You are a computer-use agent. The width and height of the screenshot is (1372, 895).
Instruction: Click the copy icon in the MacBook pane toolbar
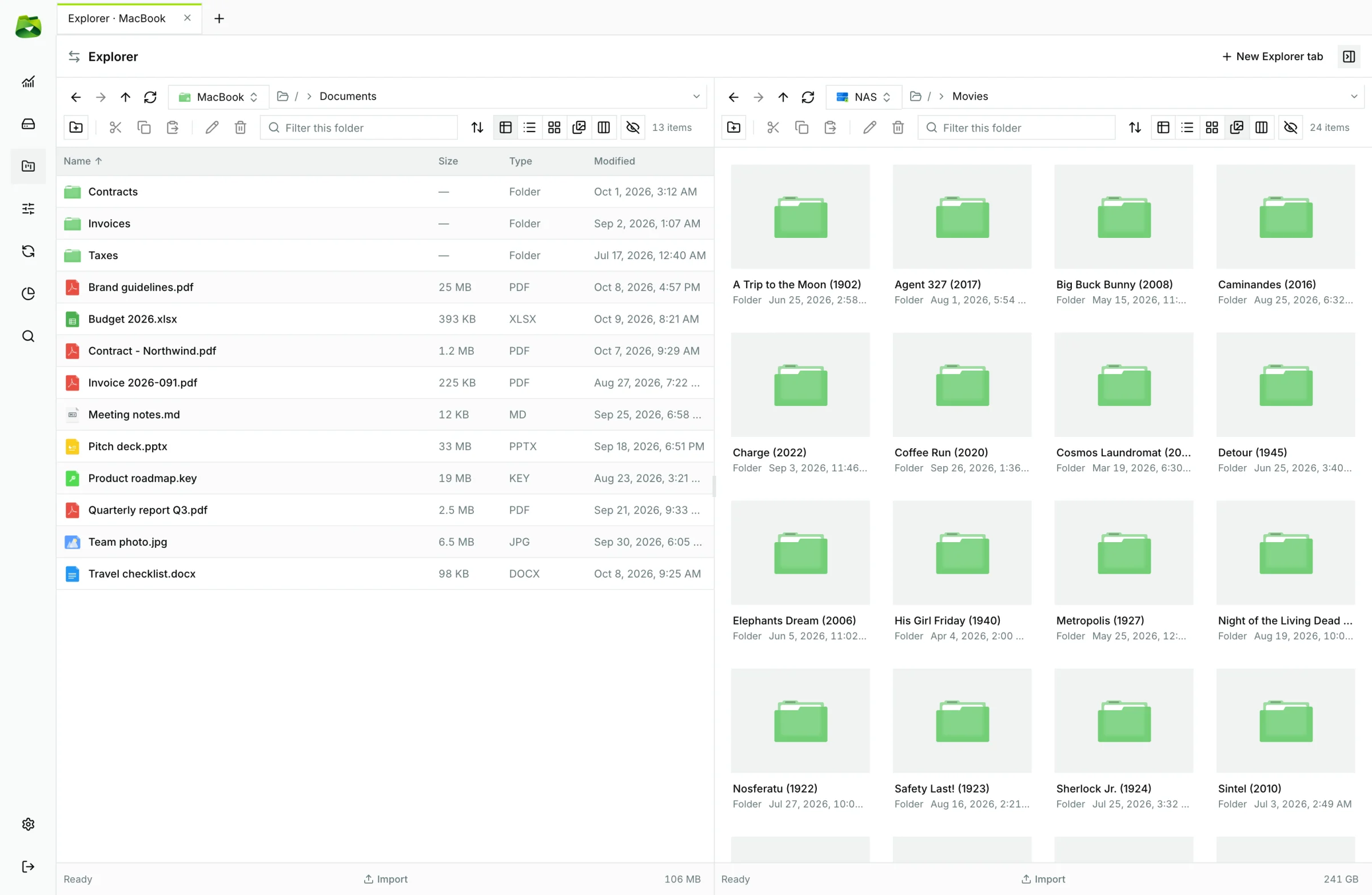click(x=144, y=128)
